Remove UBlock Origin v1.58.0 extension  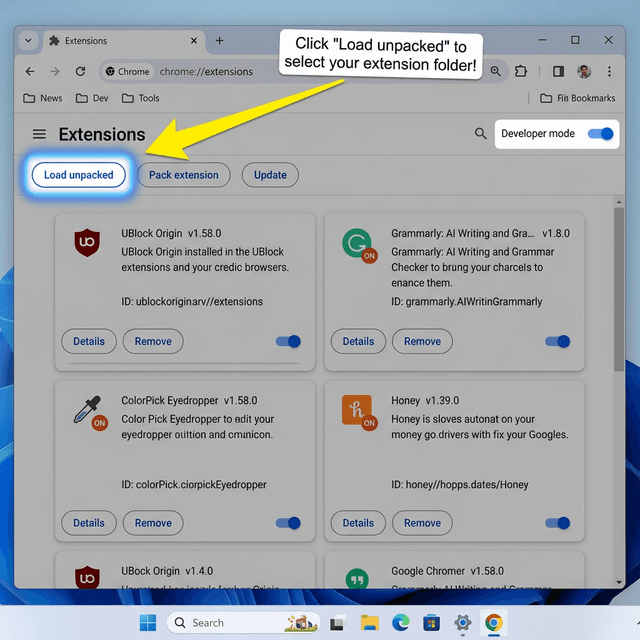pos(153,341)
